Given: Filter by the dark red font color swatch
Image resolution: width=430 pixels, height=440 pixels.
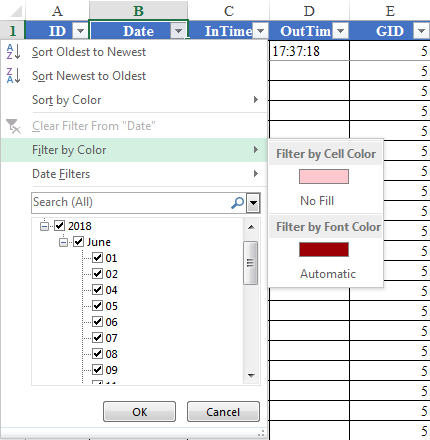Looking at the screenshot, I should click(324, 250).
